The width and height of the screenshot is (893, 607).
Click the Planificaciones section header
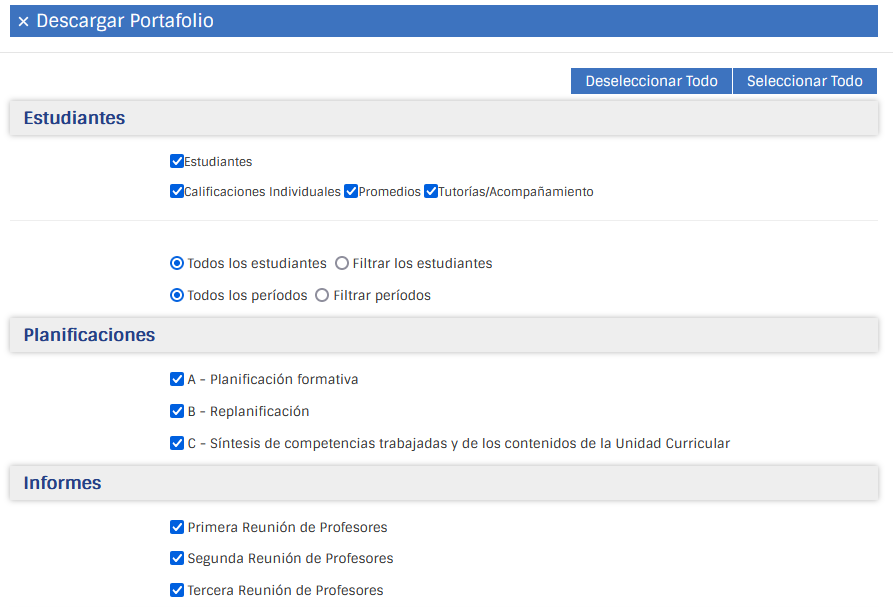(90, 335)
